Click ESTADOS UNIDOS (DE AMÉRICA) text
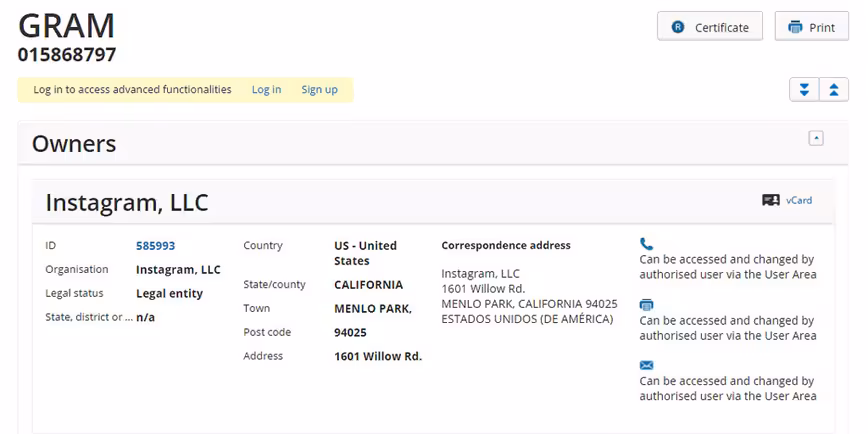The height and width of the screenshot is (434, 868). [528, 319]
